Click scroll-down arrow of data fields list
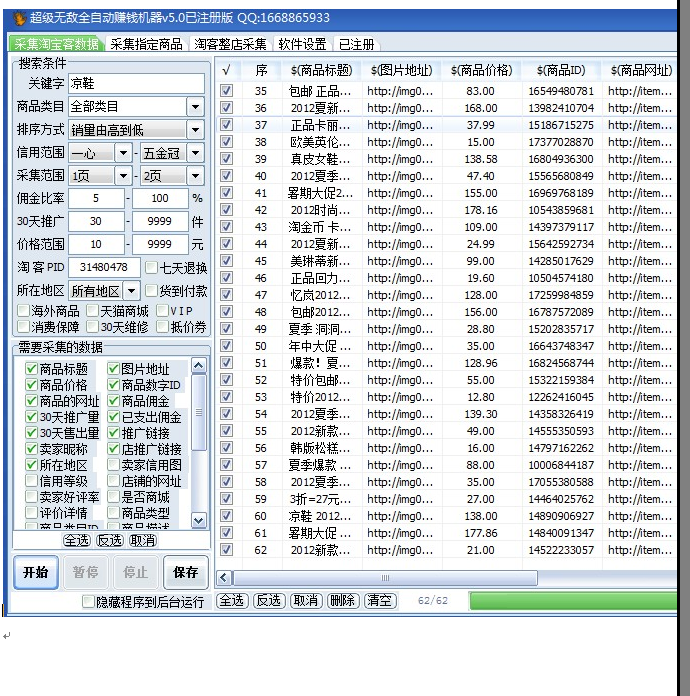690x696 pixels. point(198,520)
